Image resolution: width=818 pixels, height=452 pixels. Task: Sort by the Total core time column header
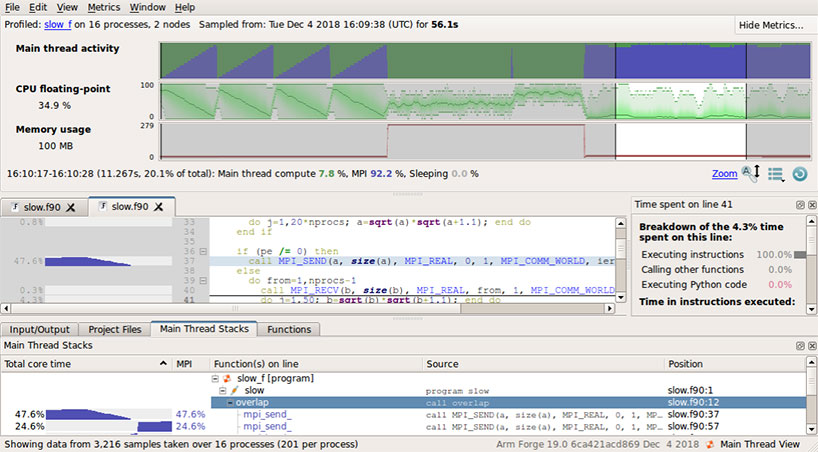[40, 363]
